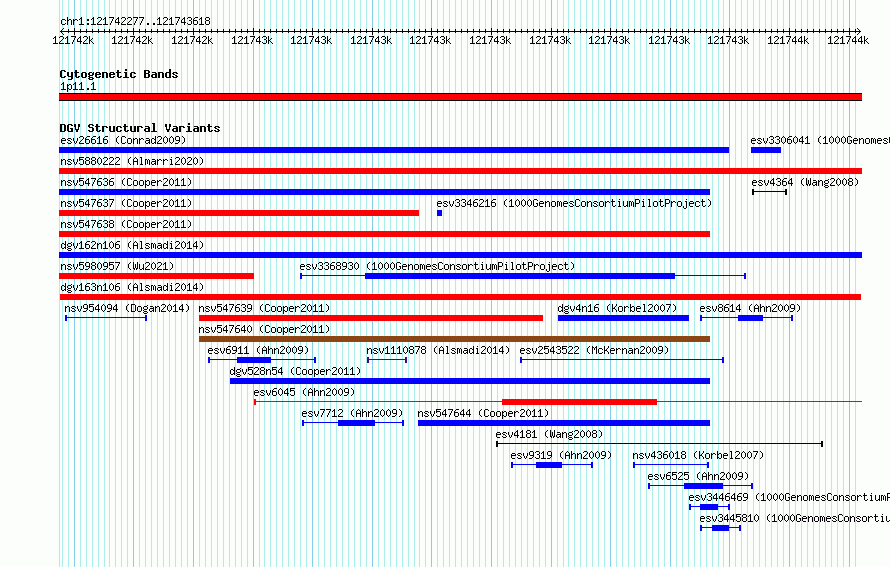Click chr1:121742277..121743618 region label
The image size is (890, 567).
[x=135, y=22]
